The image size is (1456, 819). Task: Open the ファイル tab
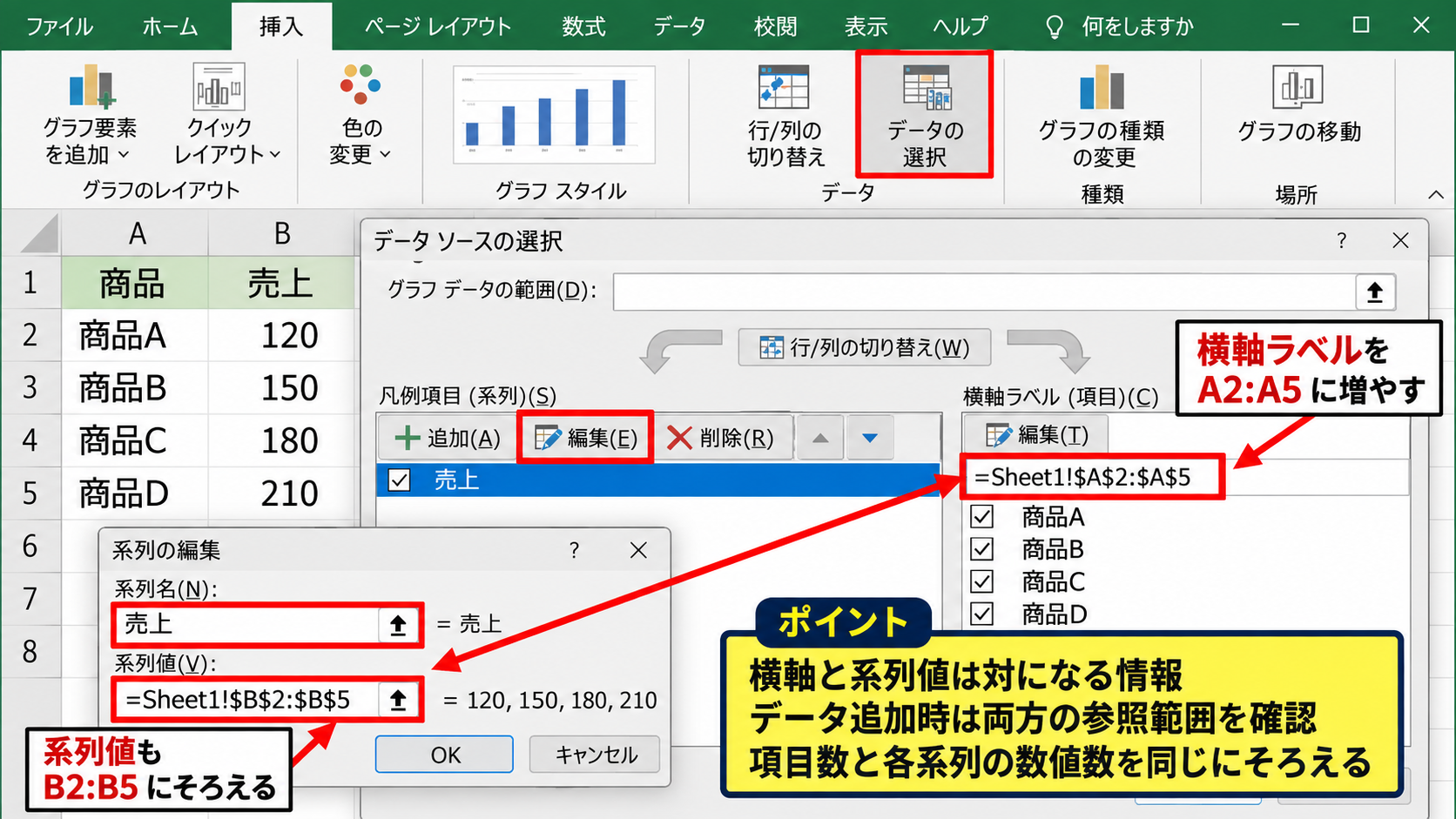point(59,26)
